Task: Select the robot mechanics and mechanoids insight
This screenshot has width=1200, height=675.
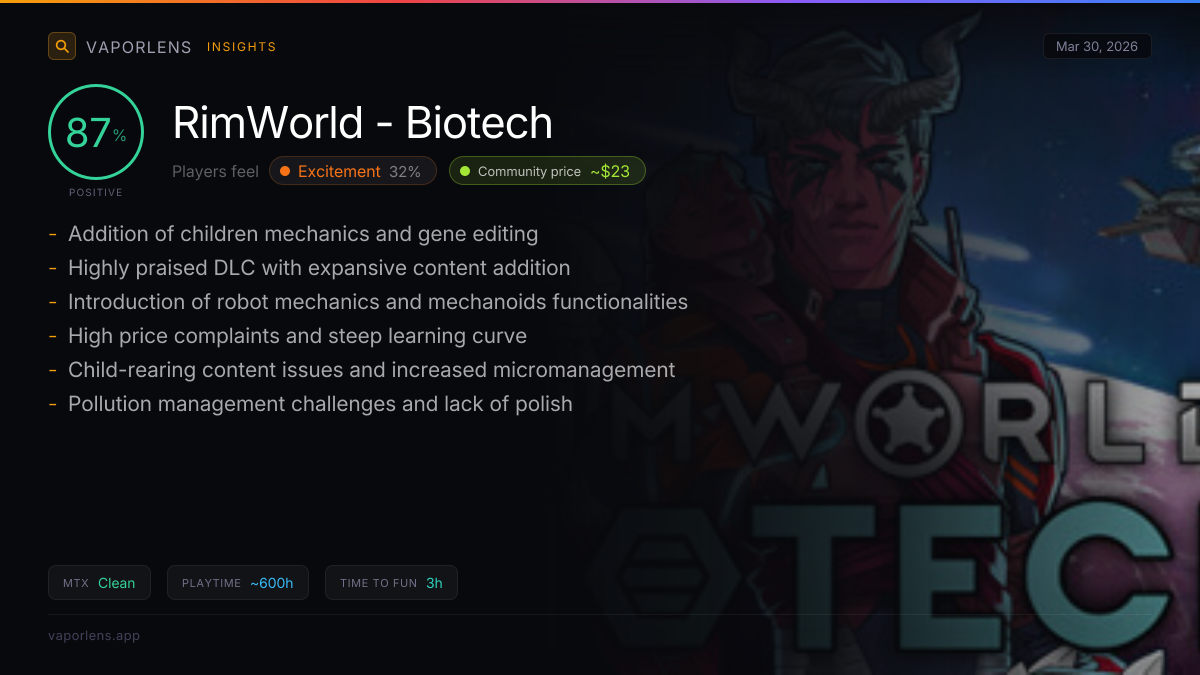Action: 378,302
